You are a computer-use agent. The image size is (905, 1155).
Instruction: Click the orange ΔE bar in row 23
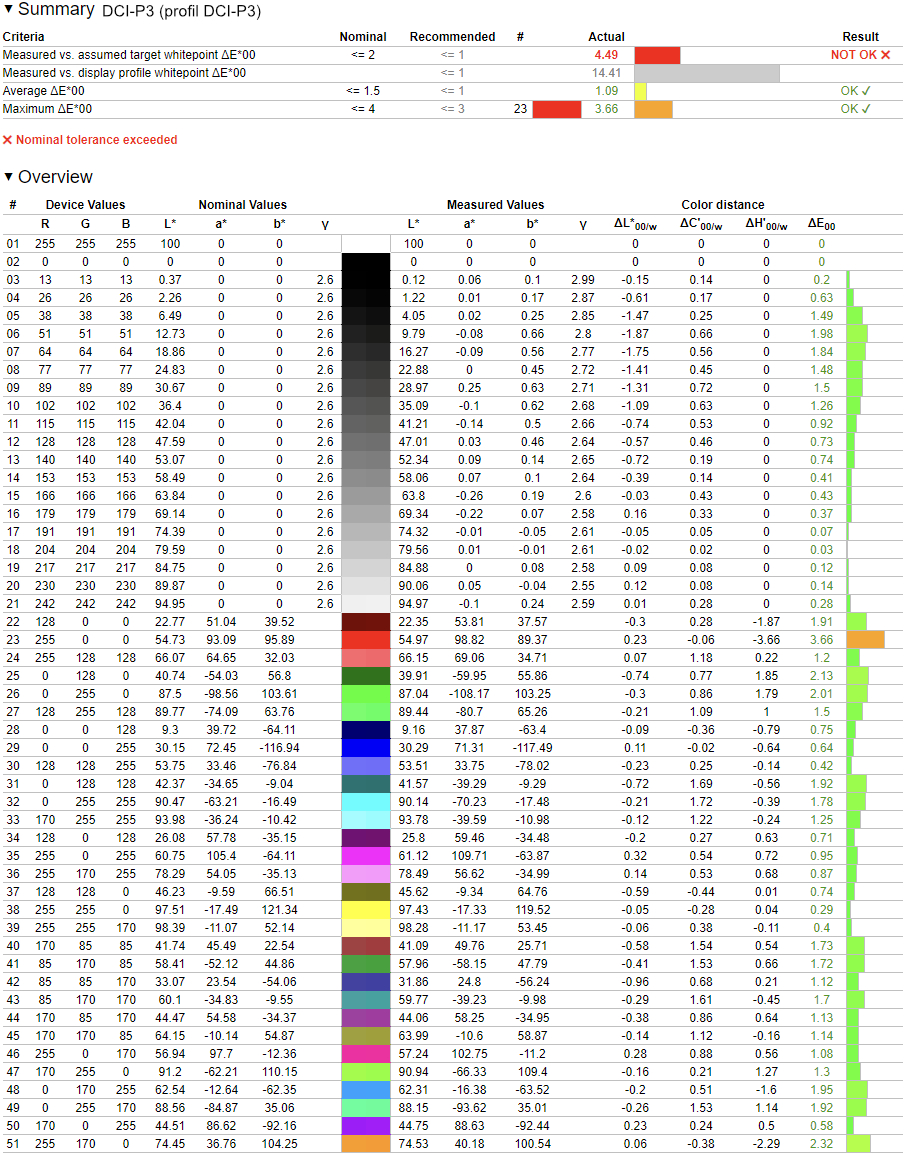[865, 640]
